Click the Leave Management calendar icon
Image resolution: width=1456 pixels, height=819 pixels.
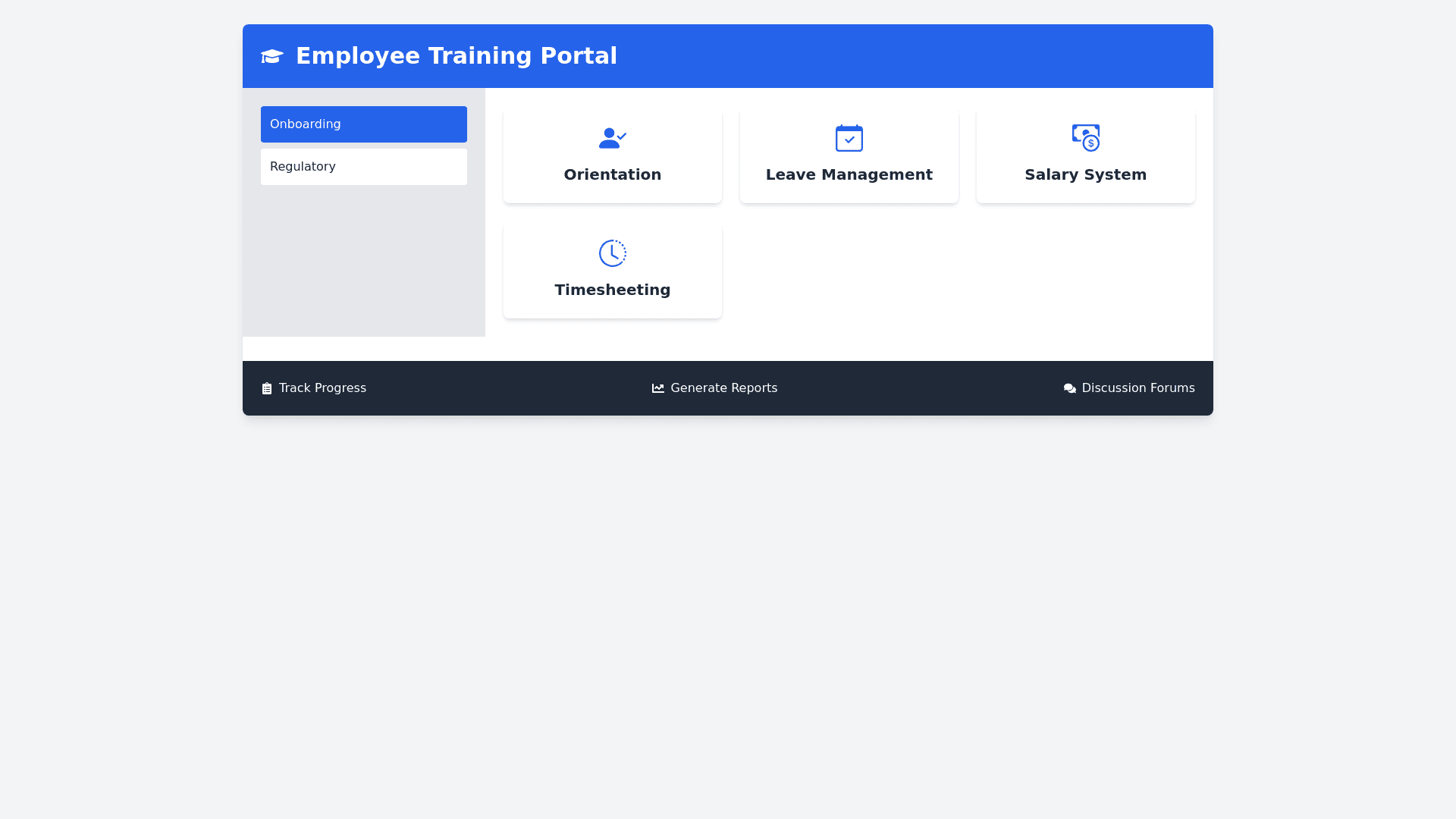(x=849, y=138)
